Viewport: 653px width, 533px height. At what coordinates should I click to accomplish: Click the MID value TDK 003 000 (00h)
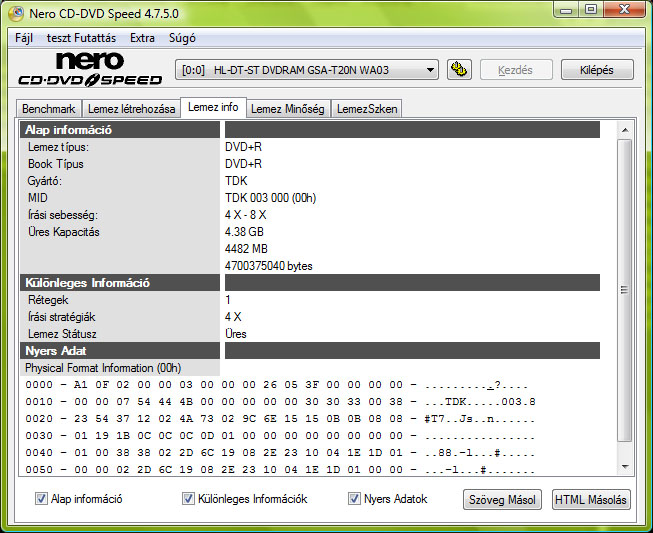[x=270, y=198]
